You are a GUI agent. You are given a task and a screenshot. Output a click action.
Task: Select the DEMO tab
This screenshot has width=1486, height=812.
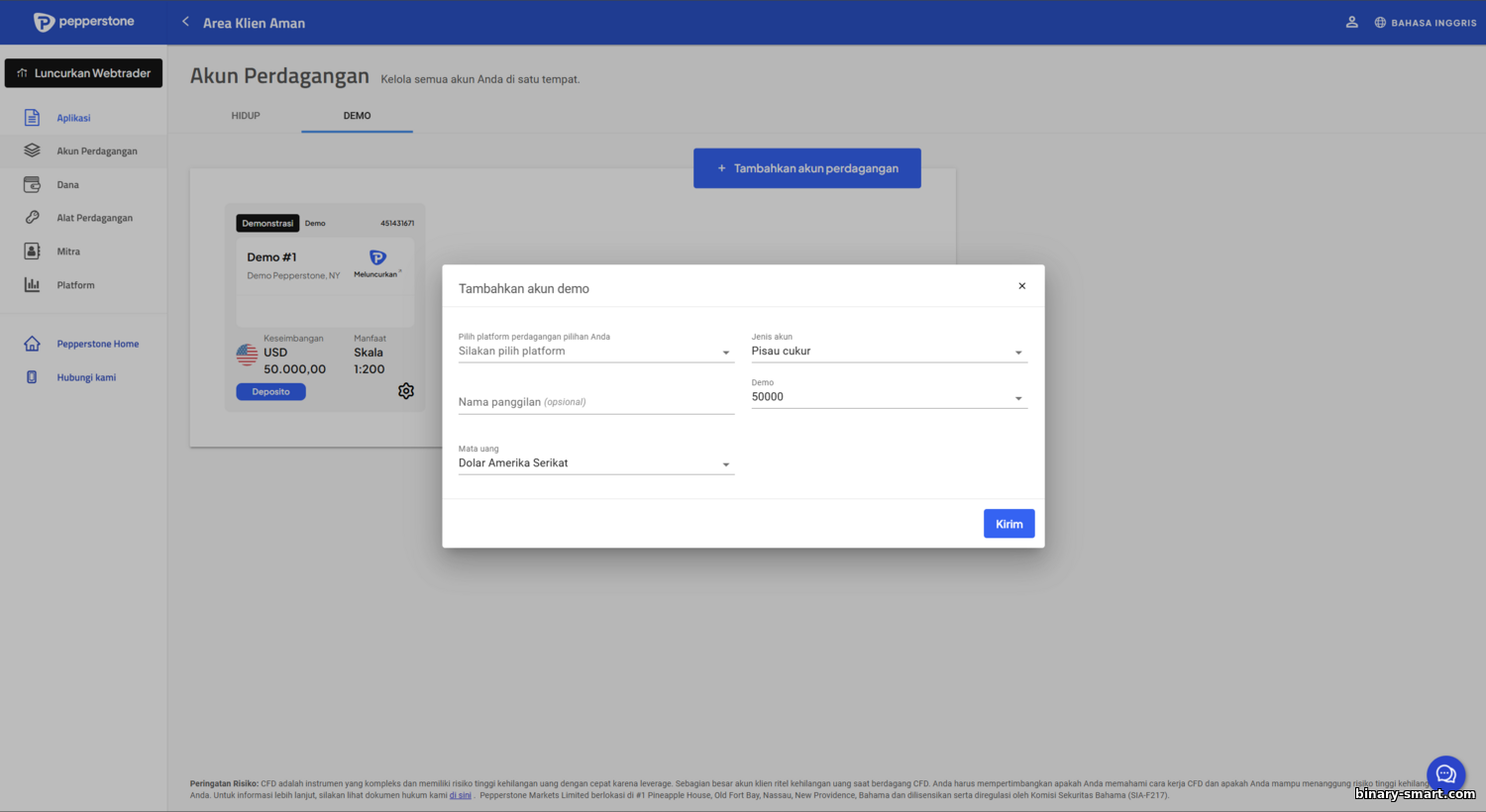(x=357, y=116)
